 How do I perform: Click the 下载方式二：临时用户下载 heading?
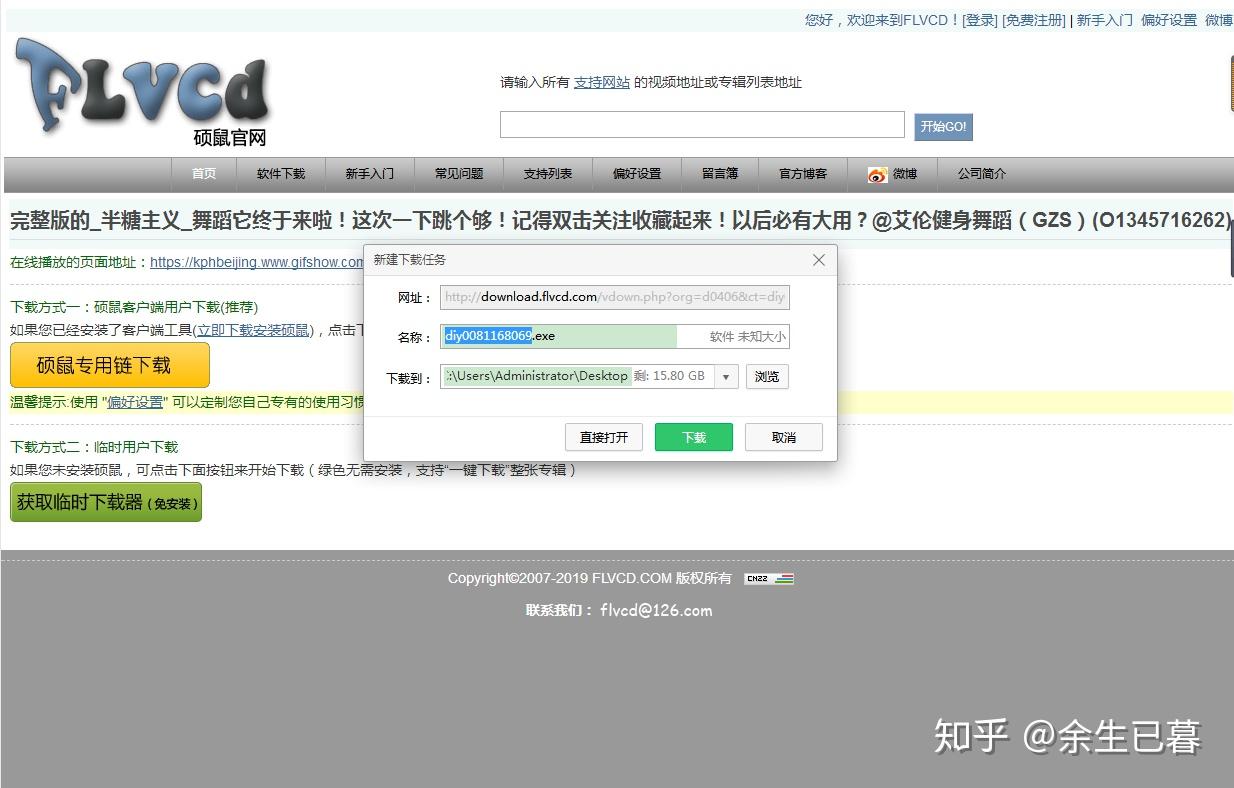pyautogui.click(x=94, y=447)
